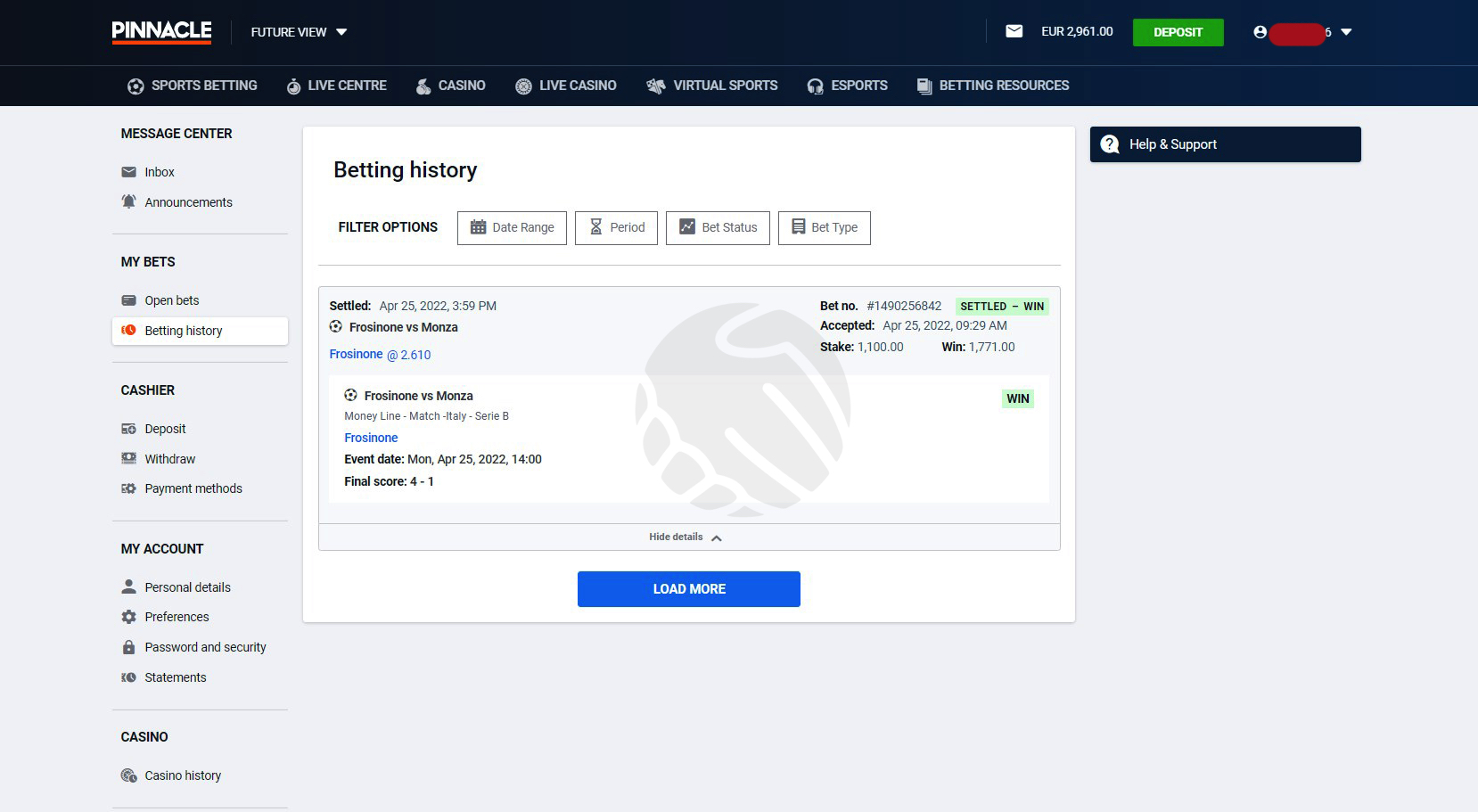The width and height of the screenshot is (1478, 812).
Task: Click the Frosinone link in bet details
Action: (371, 438)
